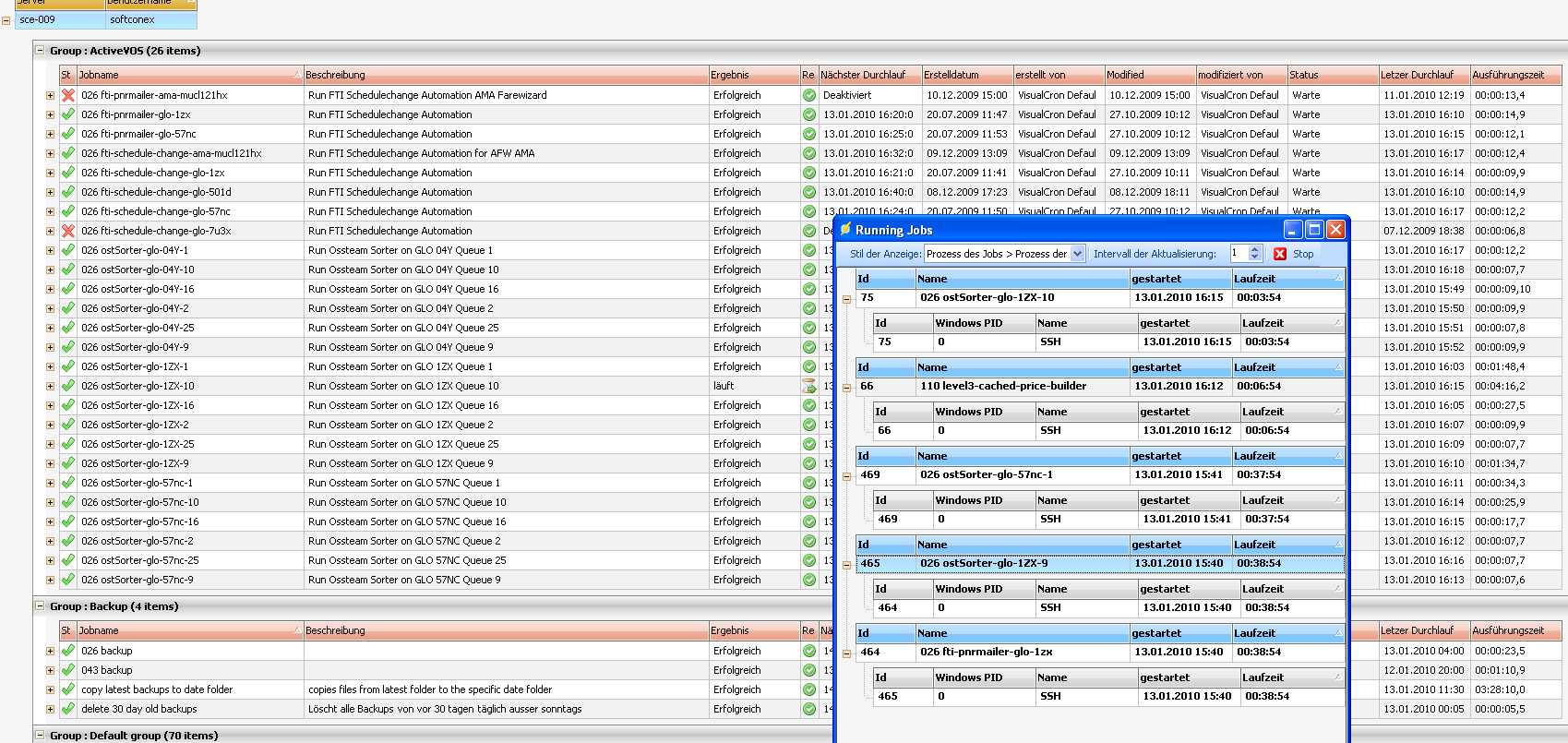1568x743 pixels.
Task: Open the Stil der Anzeige dropdown
Action: (1077, 254)
